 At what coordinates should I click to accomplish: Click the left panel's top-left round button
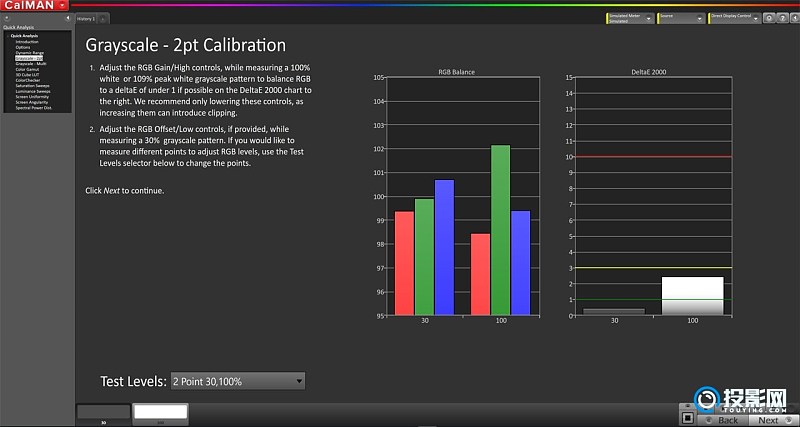[x=7, y=18]
